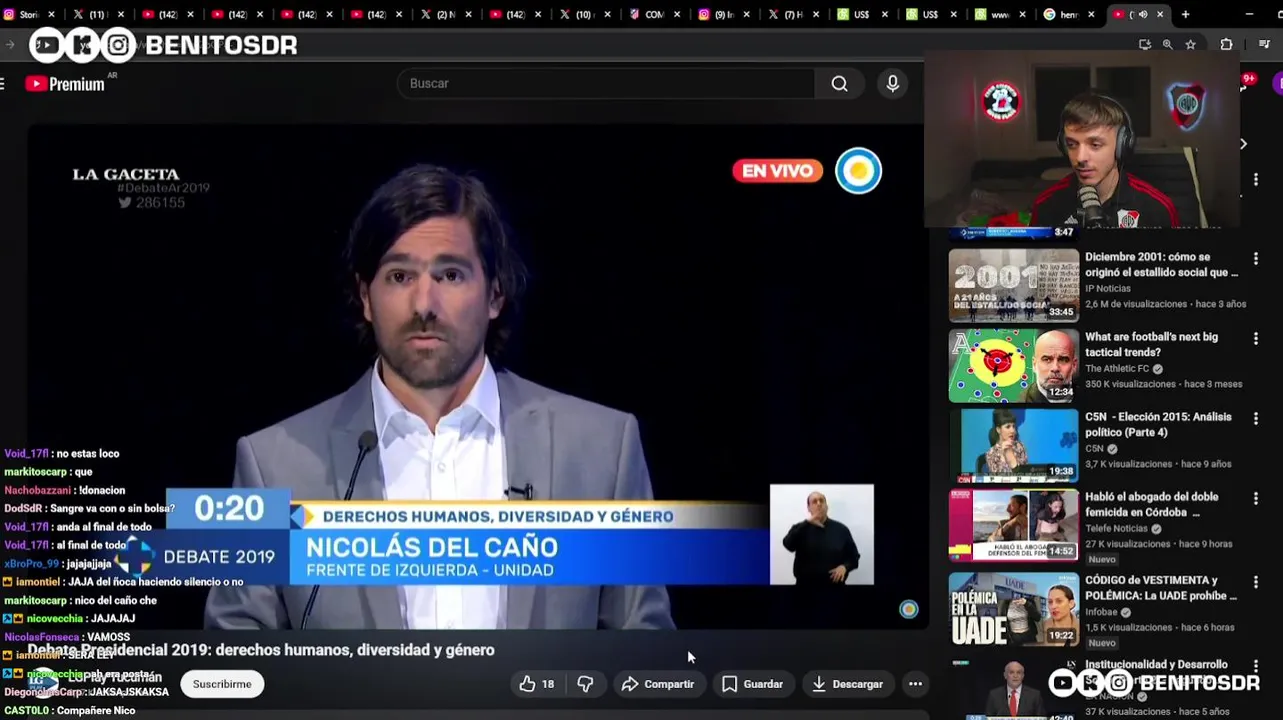Click the thumbs-down dislike icon
This screenshot has width=1283, height=720.
coord(585,684)
